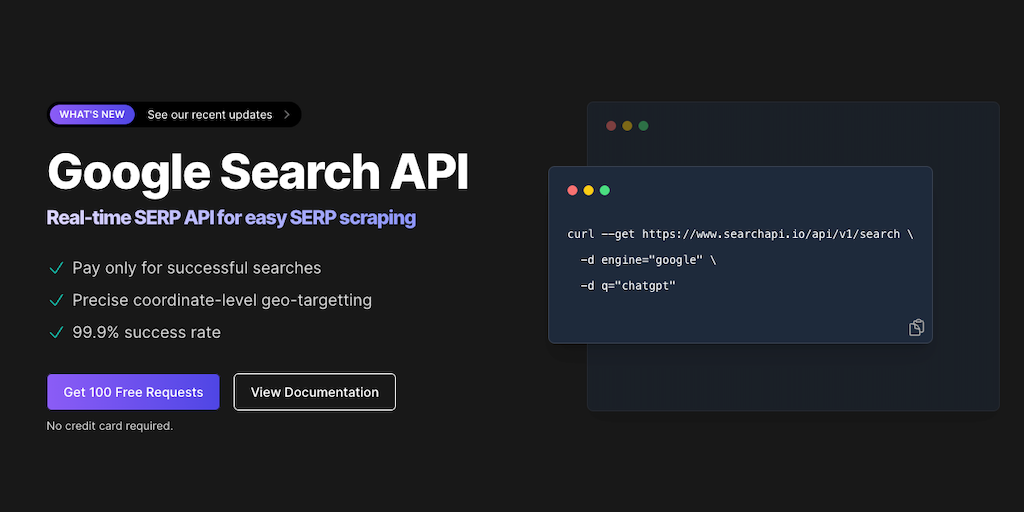Screen dimensions: 1024x512
Task: Click the checkmark beside 'Precise coordinate-level geo-targetting'
Action: click(x=56, y=300)
